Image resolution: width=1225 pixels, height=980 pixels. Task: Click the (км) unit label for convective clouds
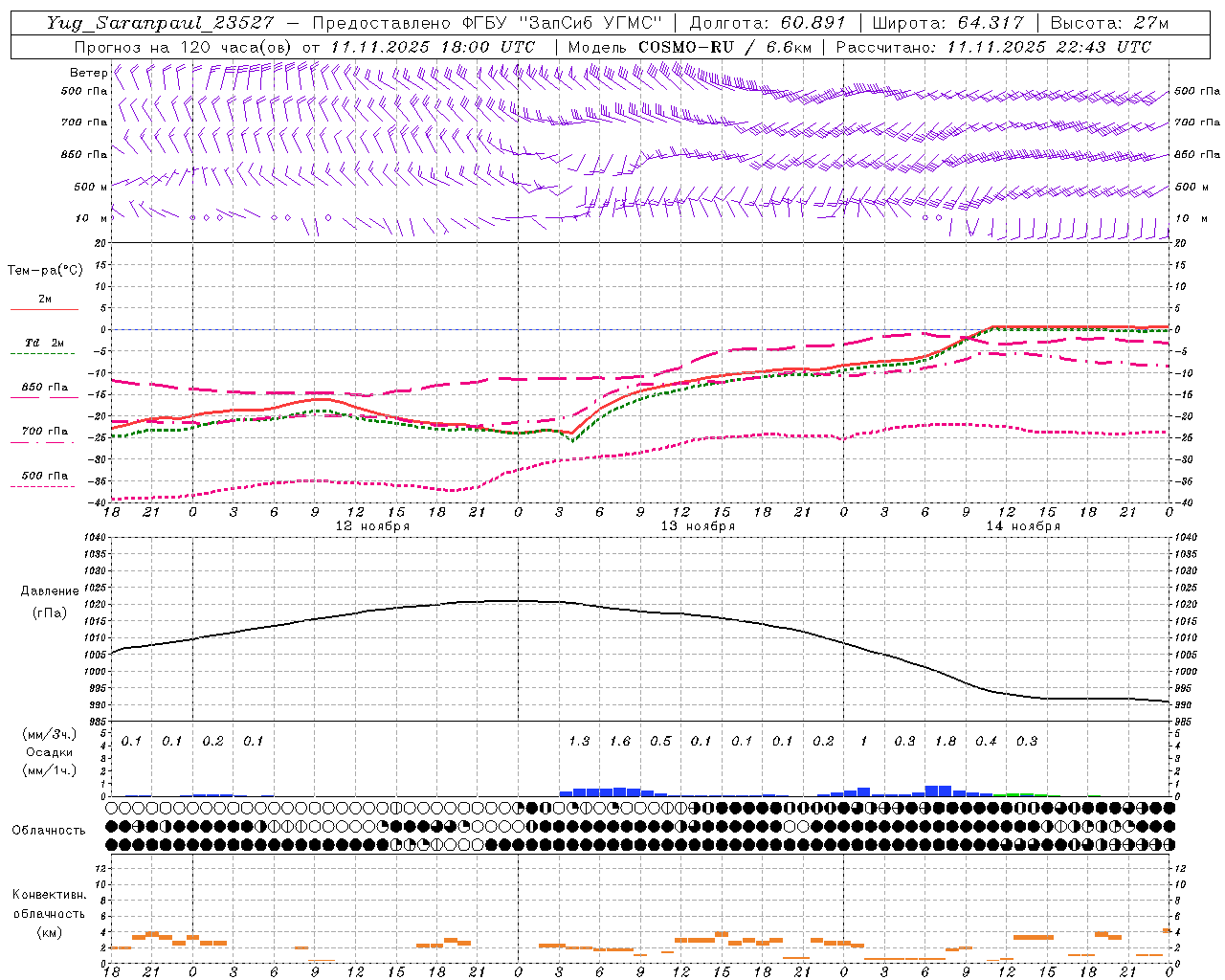(x=49, y=932)
